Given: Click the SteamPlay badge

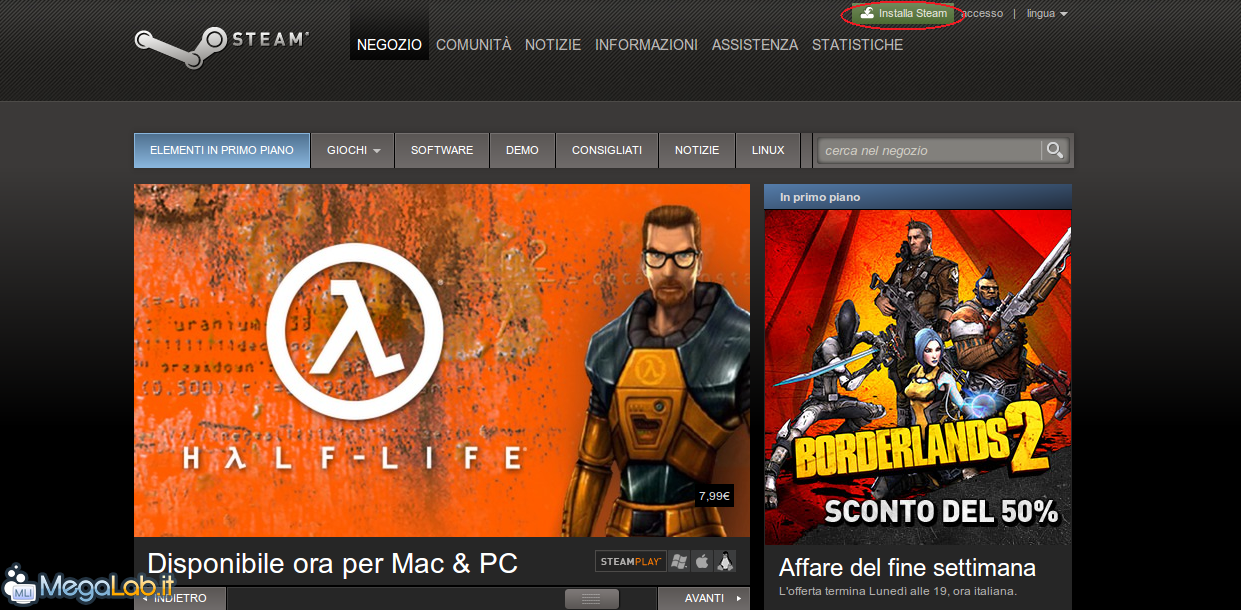Looking at the screenshot, I should point(631,561).
